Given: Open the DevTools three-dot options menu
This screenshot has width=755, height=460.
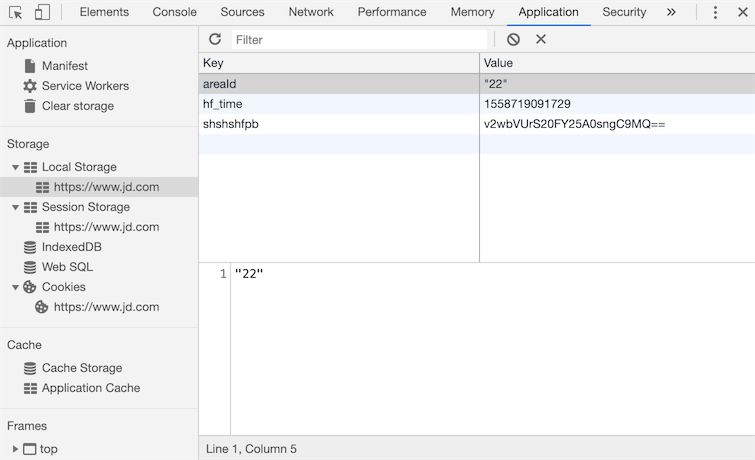Looking at the screenshot, I should pyautogui.click(x=715, y=12).
